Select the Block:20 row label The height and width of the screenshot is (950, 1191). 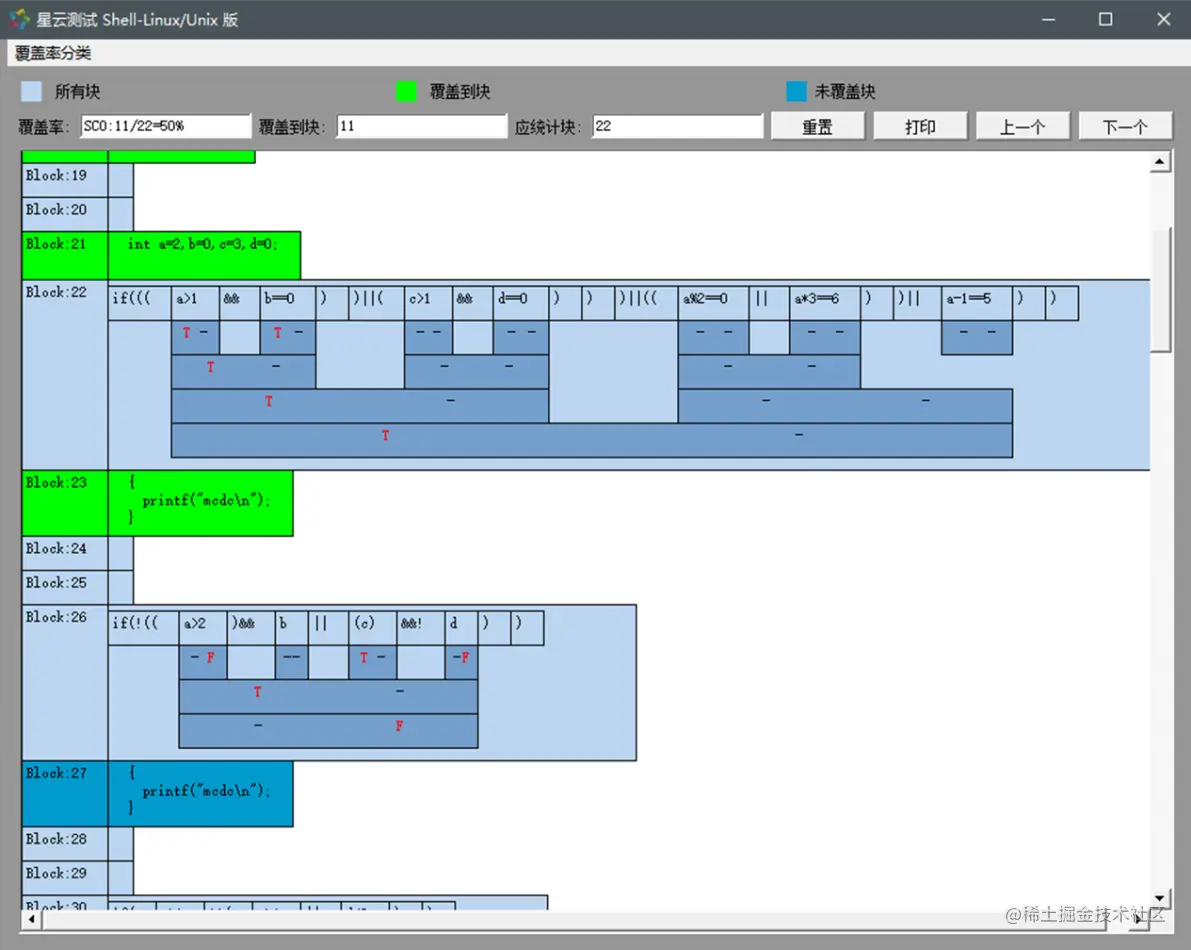(65, 214)
